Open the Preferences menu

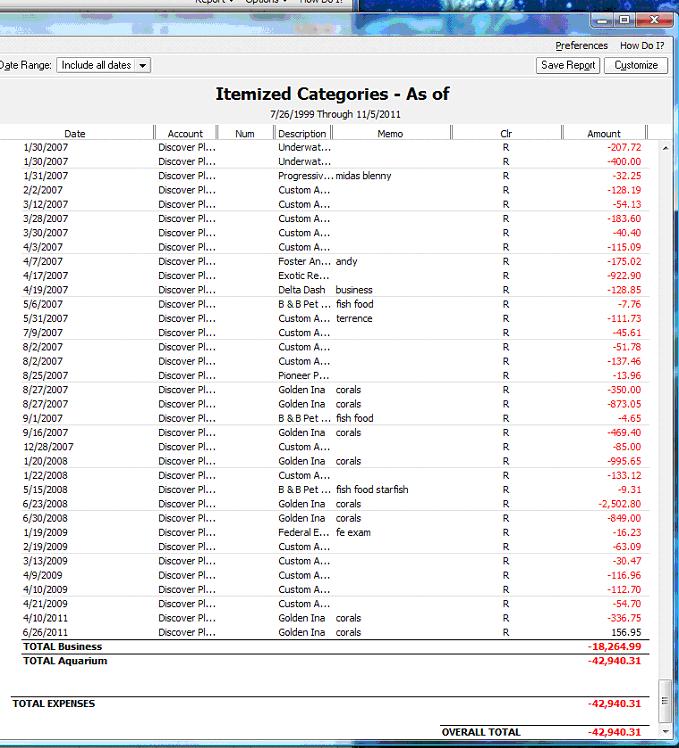(581, 46)
